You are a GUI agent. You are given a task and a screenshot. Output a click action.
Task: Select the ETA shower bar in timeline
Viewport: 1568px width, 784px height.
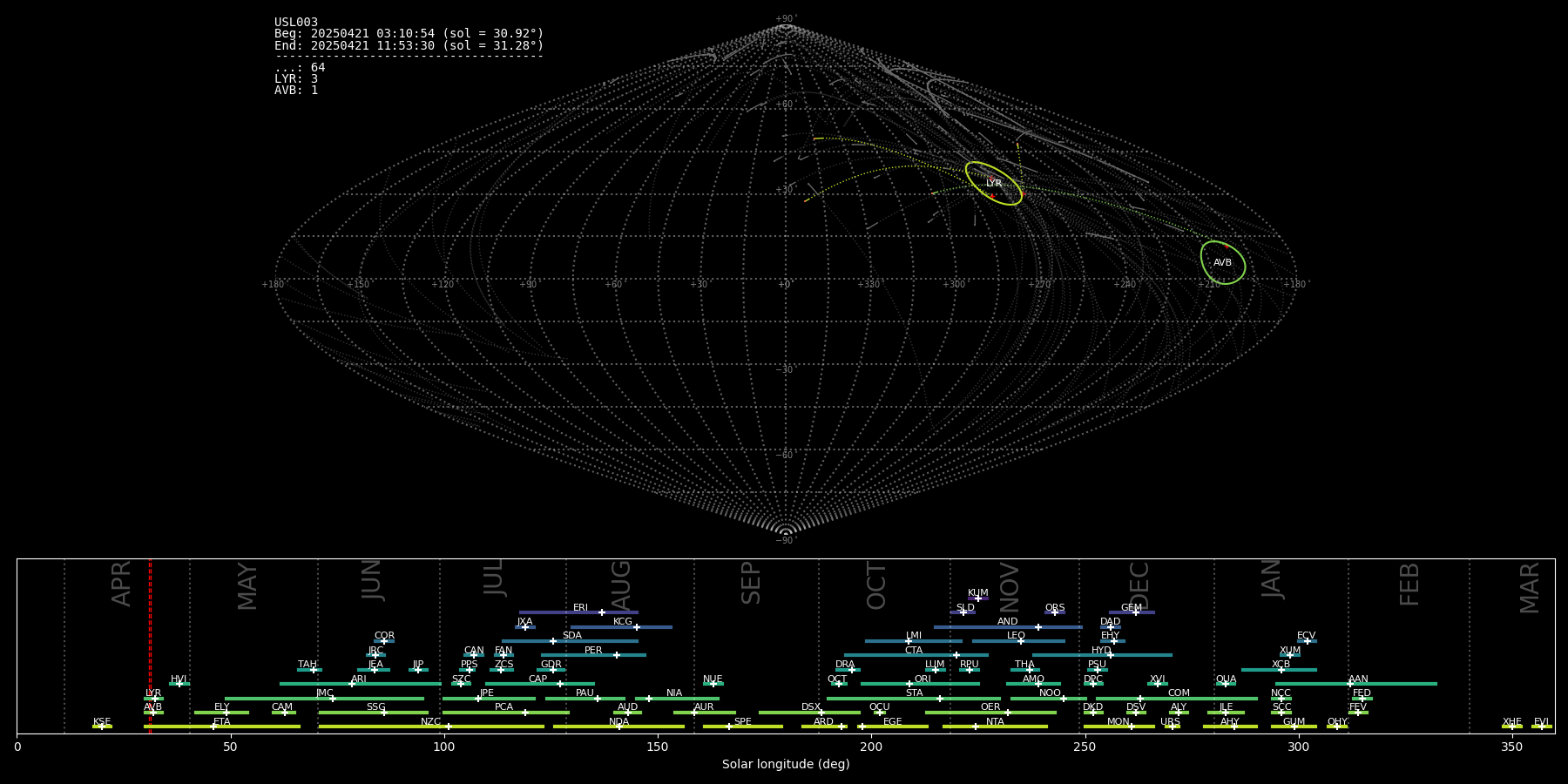tap(222, 727)
